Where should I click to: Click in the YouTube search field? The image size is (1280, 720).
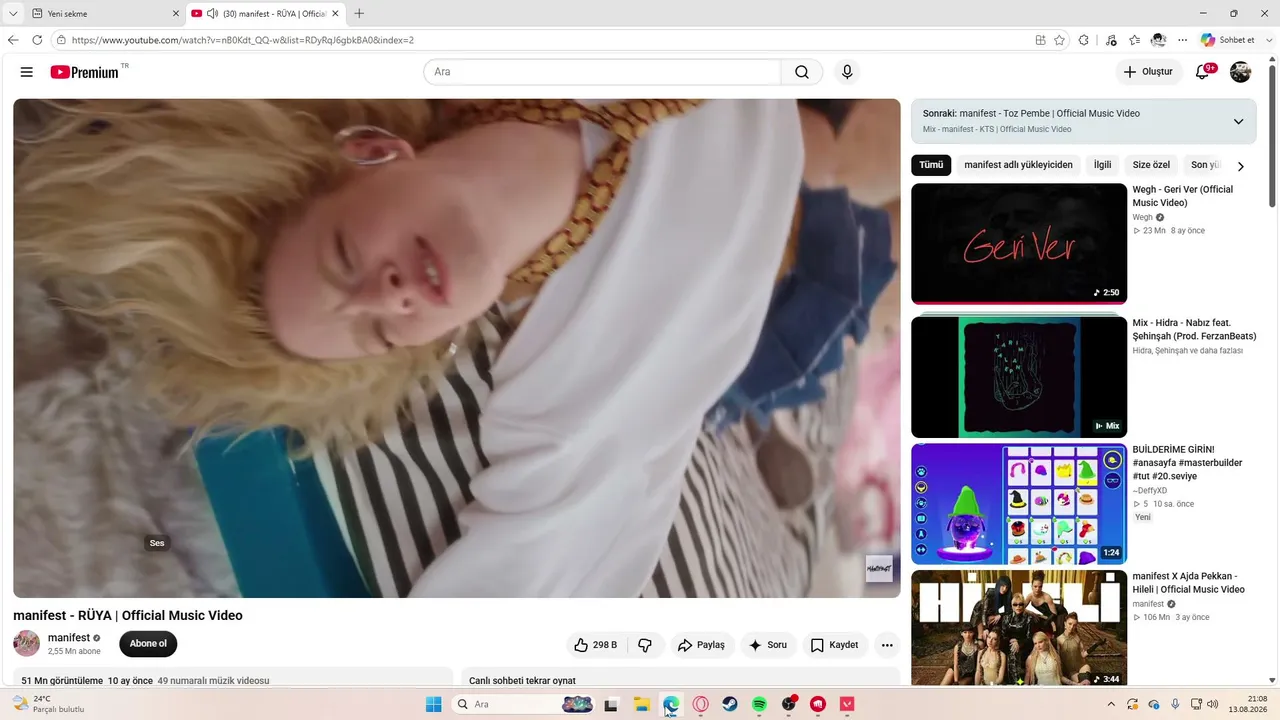point(602,72)
